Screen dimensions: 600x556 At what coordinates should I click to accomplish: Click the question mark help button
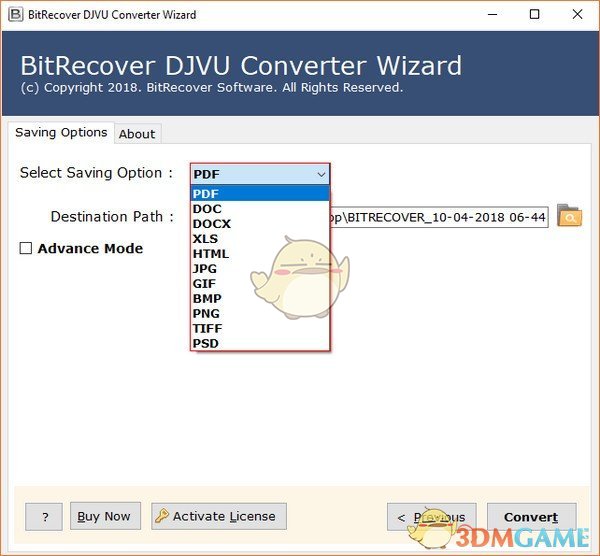pos(44,517)
